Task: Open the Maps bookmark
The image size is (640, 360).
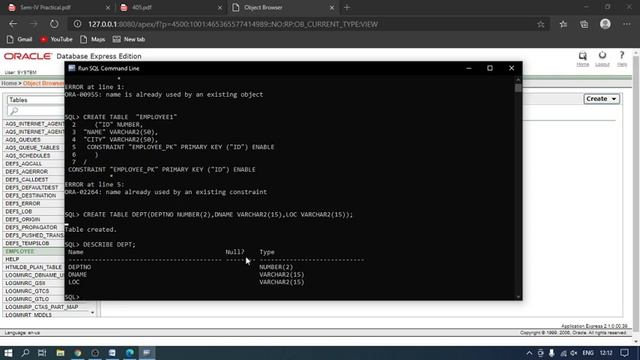Action: click(x=93, y=39)
